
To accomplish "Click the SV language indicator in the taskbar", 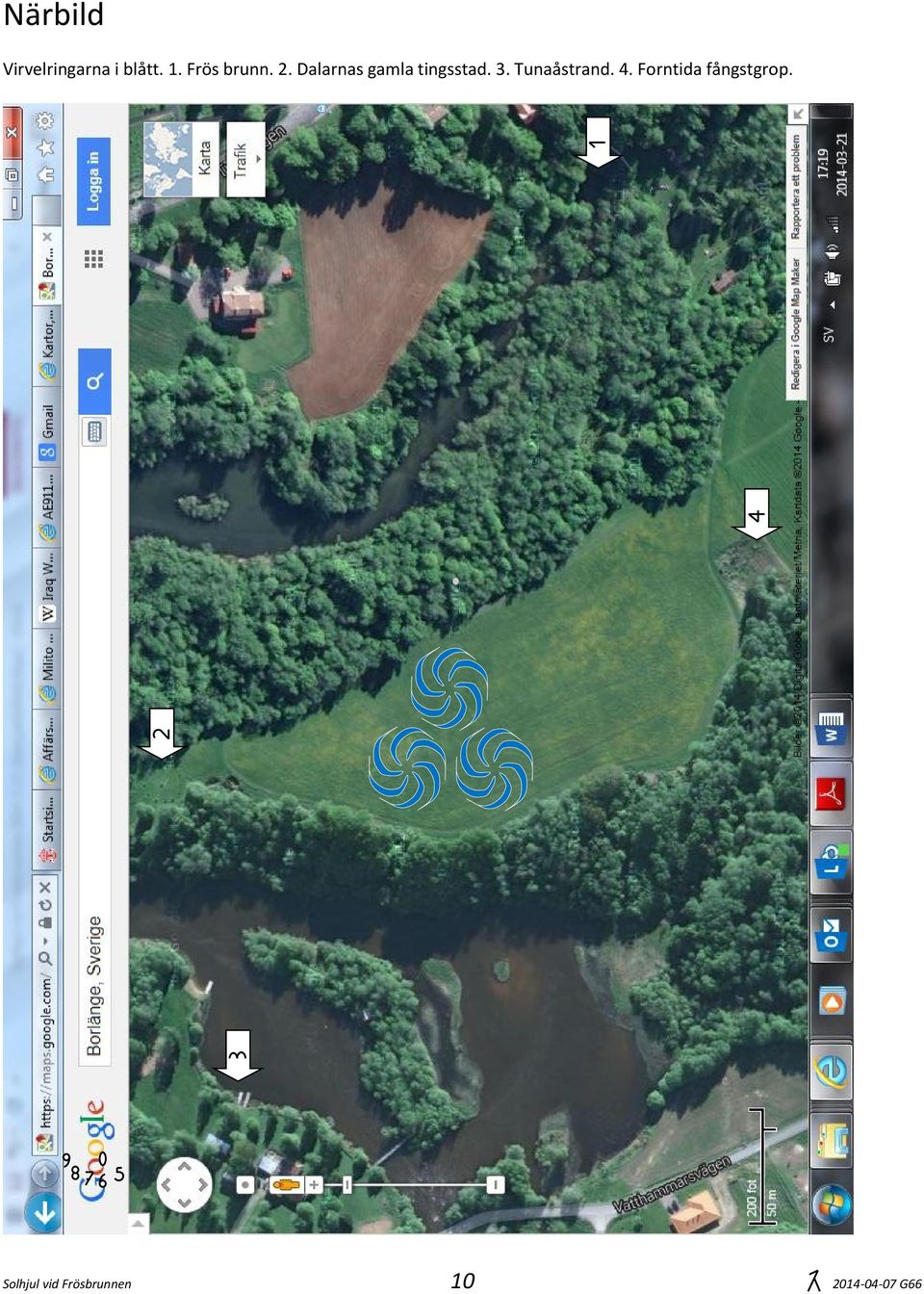I will click(x=829, y=335).
